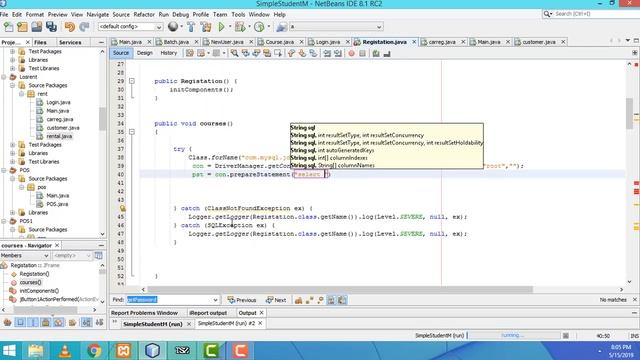The image size is (640, 360).
Task: Click the Previous find button
Action: [x=242, y=300]
